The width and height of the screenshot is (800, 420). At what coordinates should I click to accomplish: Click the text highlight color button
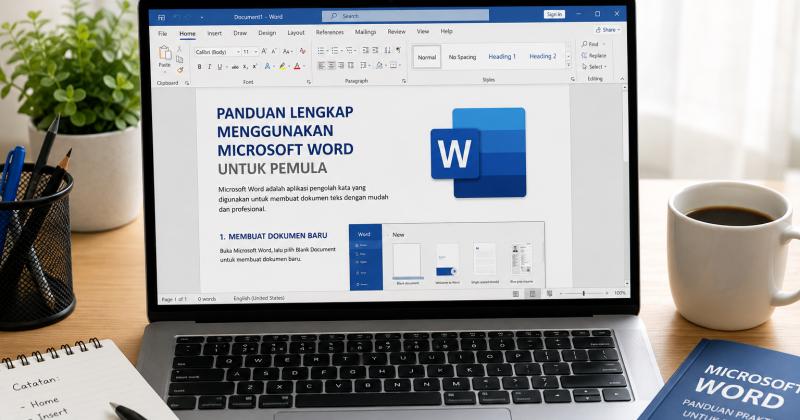click(282, 66)
